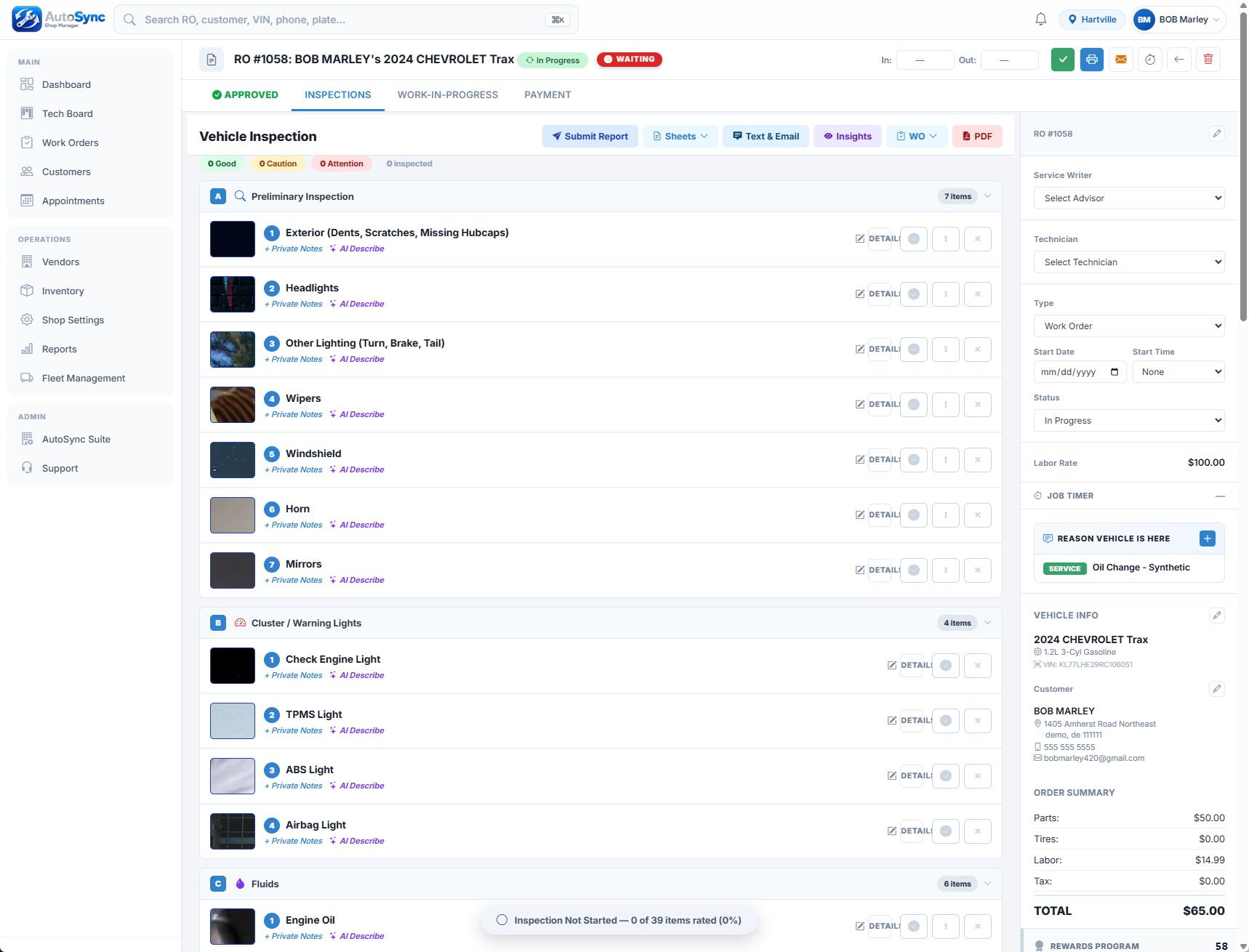Mark Check Engine Light as good

pos(946,666)
